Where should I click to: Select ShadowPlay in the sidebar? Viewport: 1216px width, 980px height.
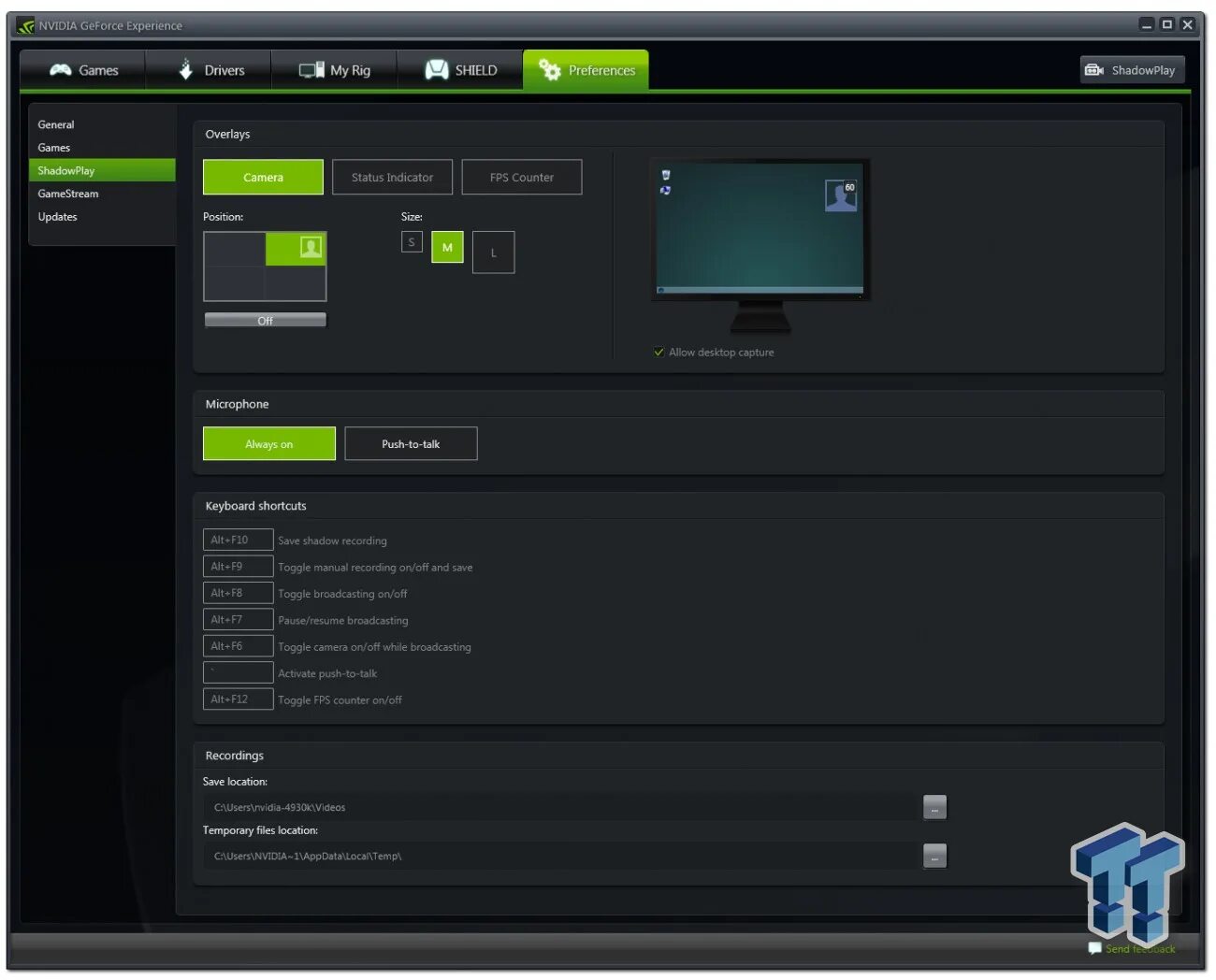pyautogui.click(x=102, y=170)
